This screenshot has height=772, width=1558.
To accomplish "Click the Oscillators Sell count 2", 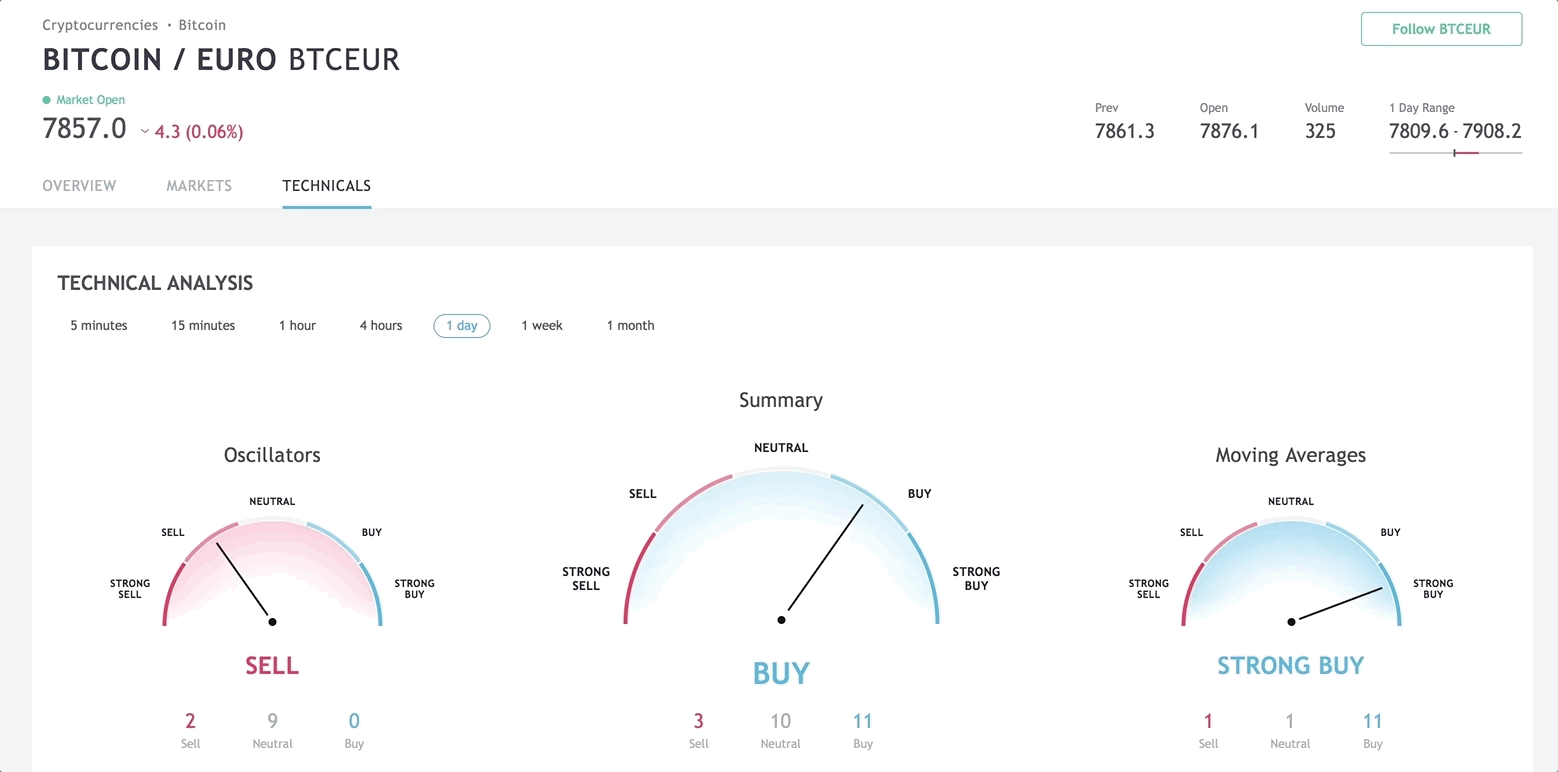I will click(x=190, y=721).
